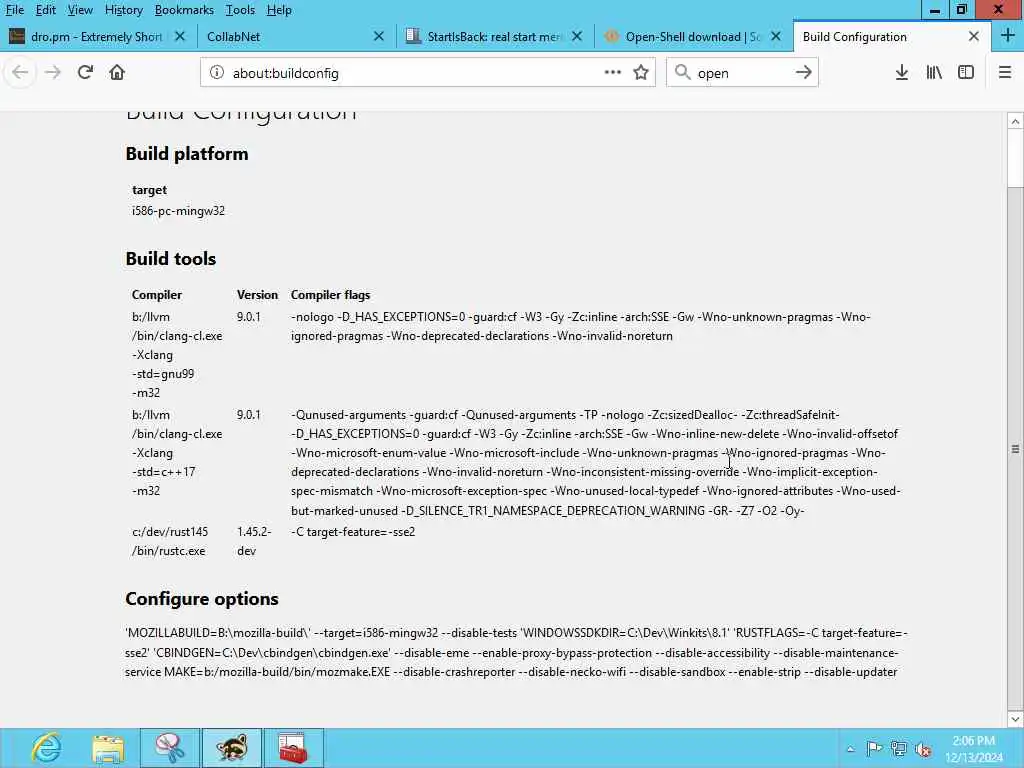1024x768 pixels.
Task: Click the network tray icon
Action: (x=899, y=749)
